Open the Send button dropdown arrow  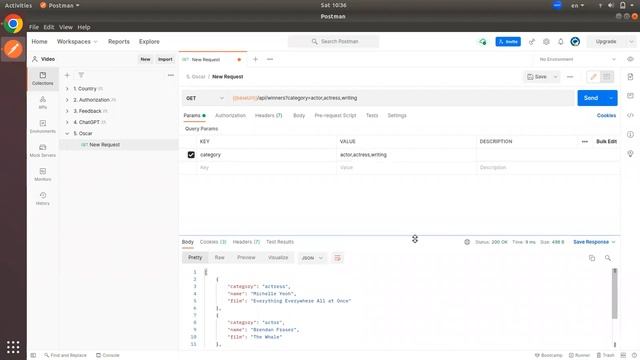tap(611, 98)
